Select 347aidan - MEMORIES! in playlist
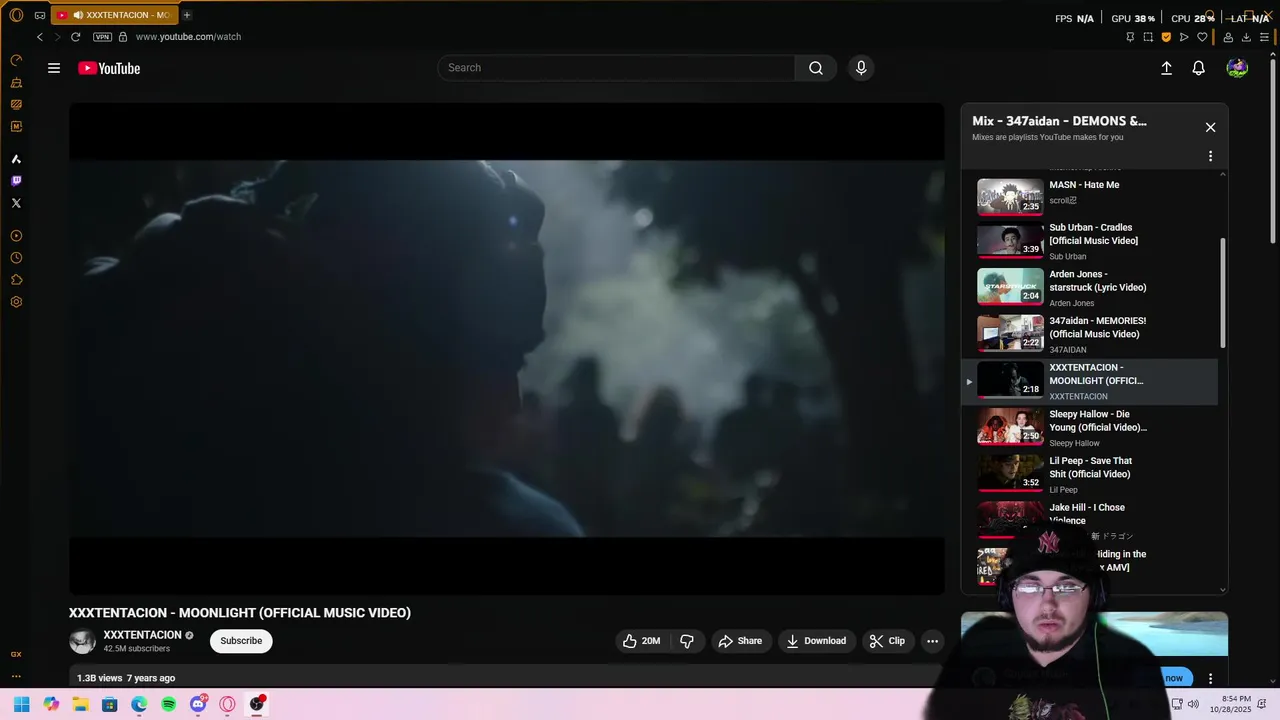 pyautogui.click(x=1090, y=335)
